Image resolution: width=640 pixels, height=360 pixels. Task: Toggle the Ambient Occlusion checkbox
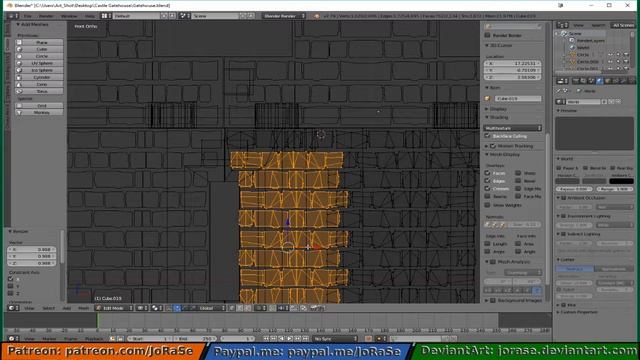(564, 198)
